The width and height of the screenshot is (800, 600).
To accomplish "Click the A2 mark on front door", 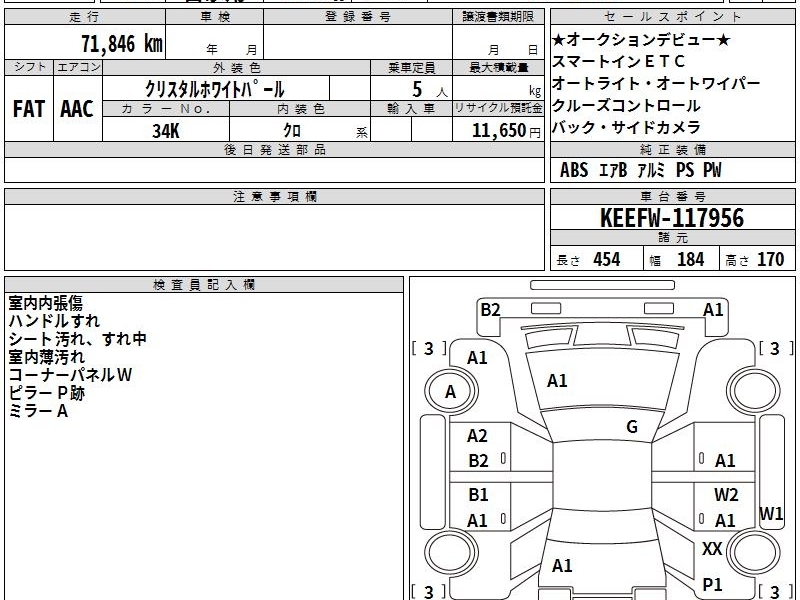I will point(478,436).
